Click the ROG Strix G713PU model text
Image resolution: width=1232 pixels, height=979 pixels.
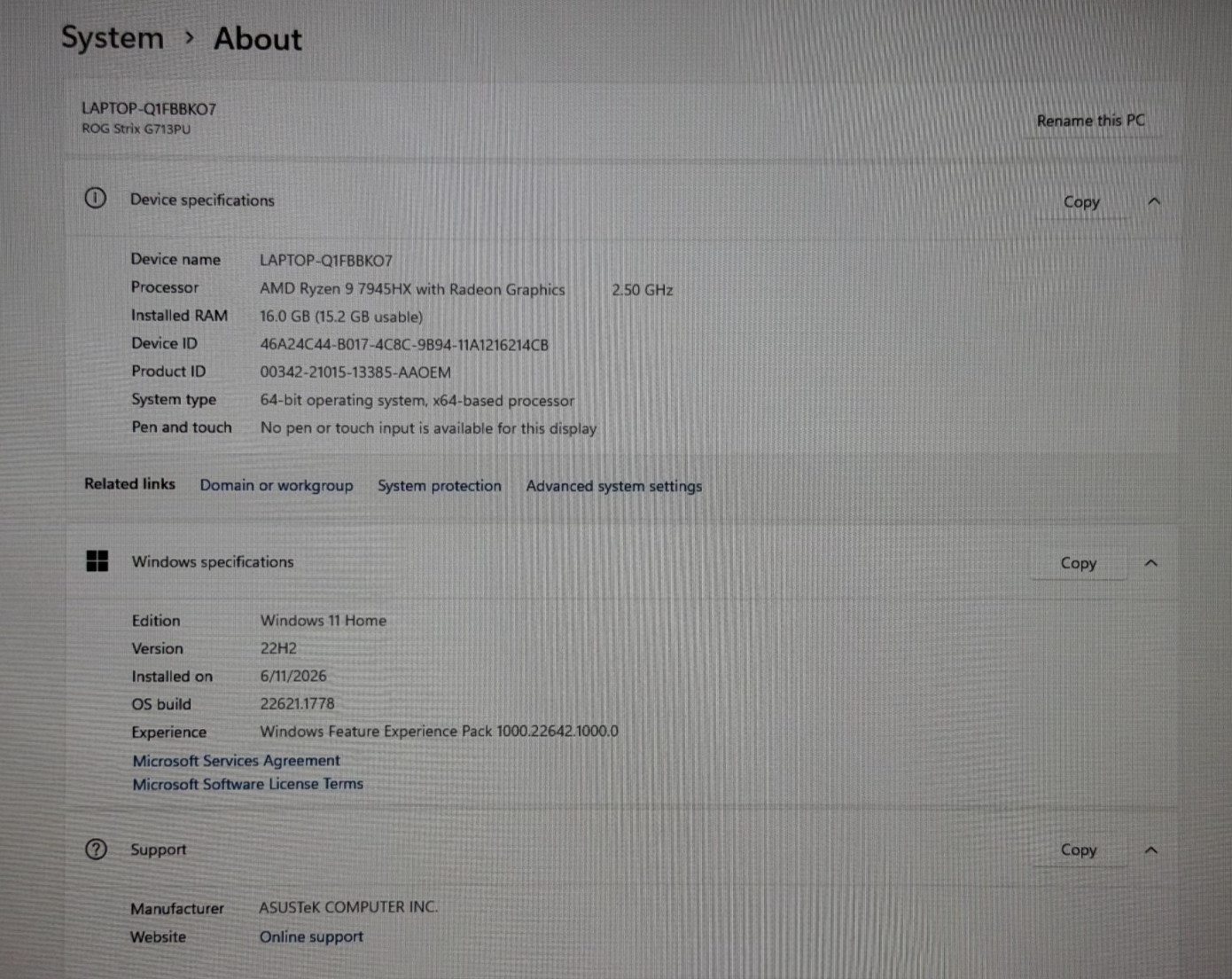pyautogui.click(x=136, y=129)
